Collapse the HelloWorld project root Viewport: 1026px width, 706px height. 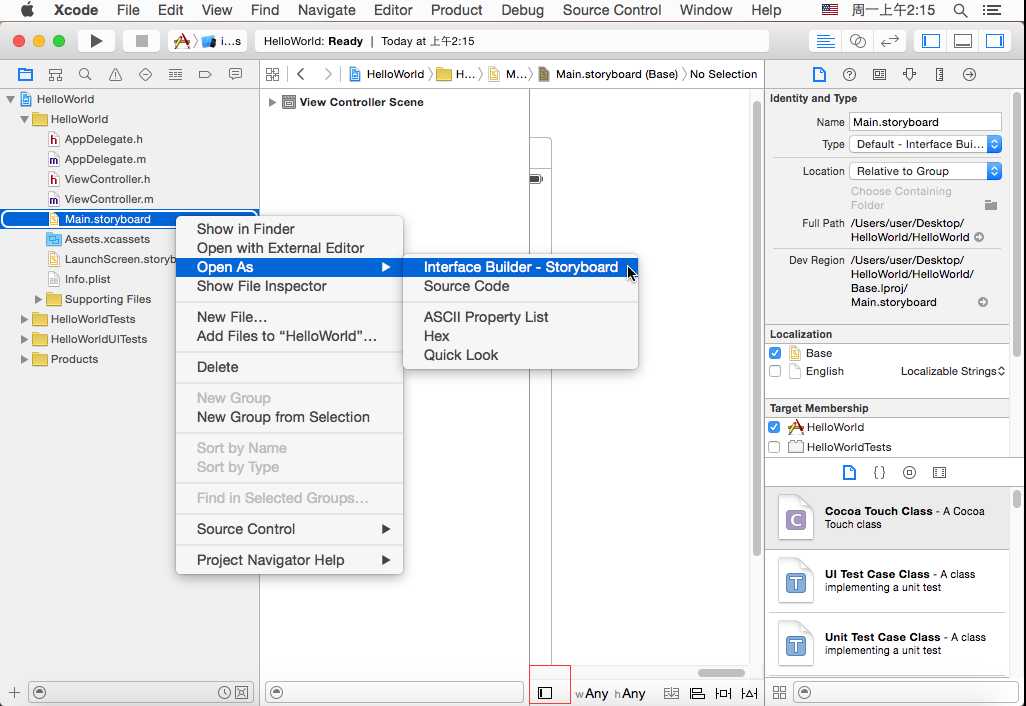pyautogui.click(x=10, y=99)
